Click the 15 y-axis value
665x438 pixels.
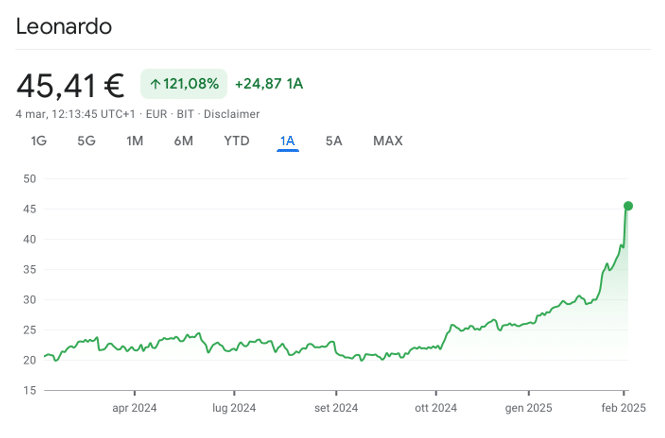pos(30,390)
